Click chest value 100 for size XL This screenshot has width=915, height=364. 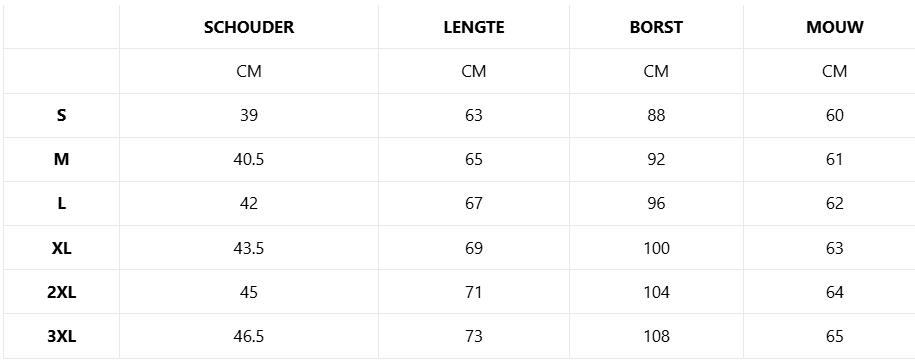[x=656, y=248]
